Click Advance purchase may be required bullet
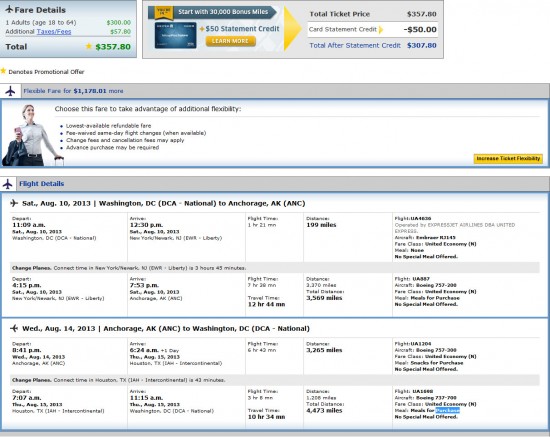The image size is (550, 437). (x=112, y=147)
